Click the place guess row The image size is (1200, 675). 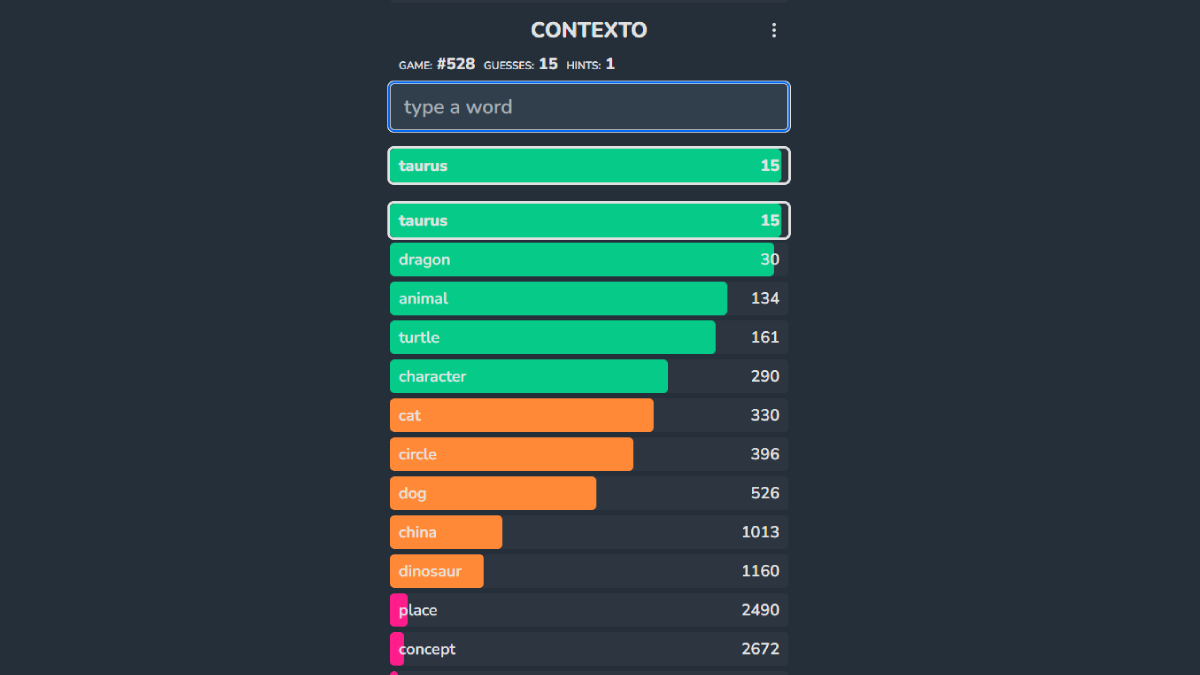(x=589, y=611)
